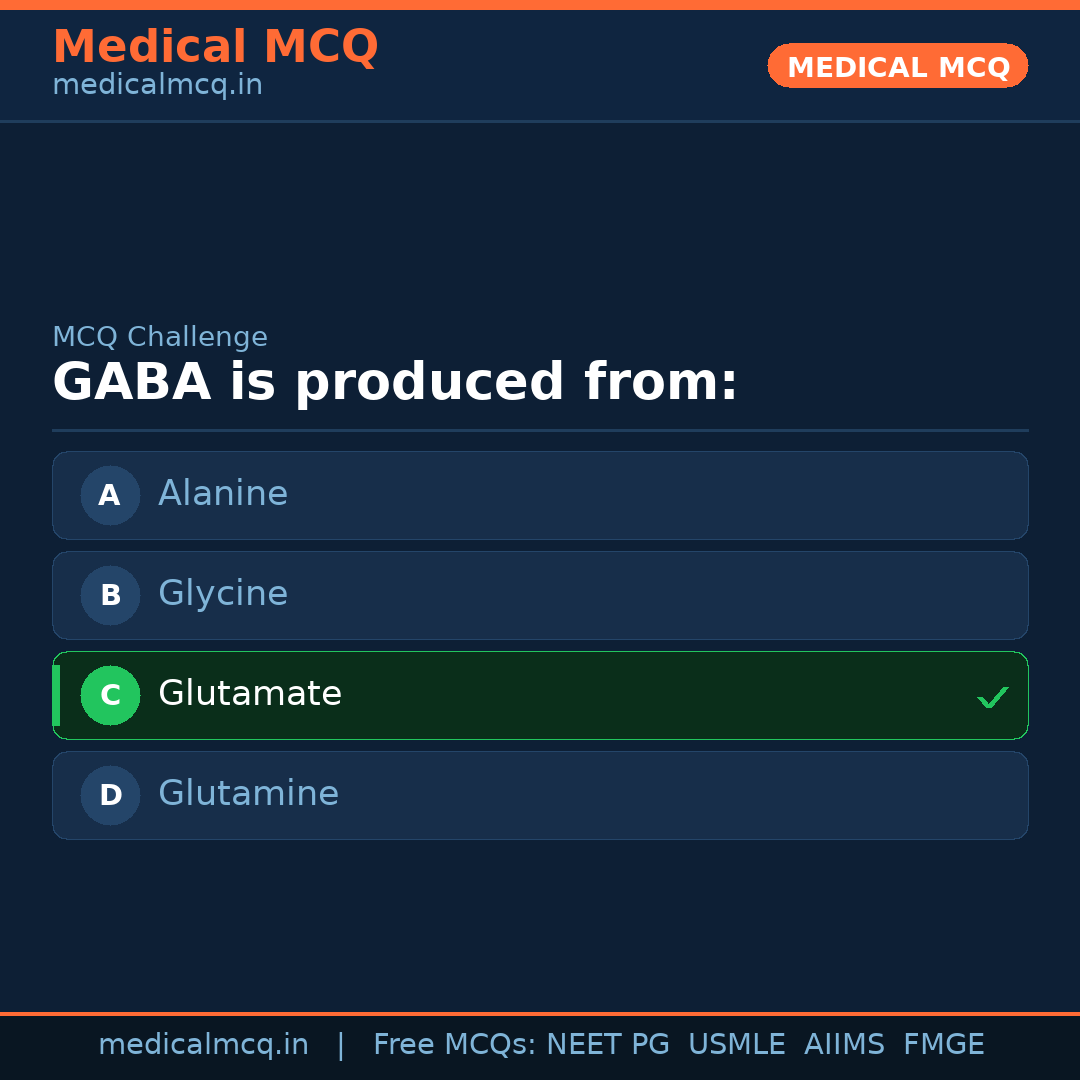Choose the Glycine answer text
This screenshot has width=1080, height=1080.
coord(223,594)
